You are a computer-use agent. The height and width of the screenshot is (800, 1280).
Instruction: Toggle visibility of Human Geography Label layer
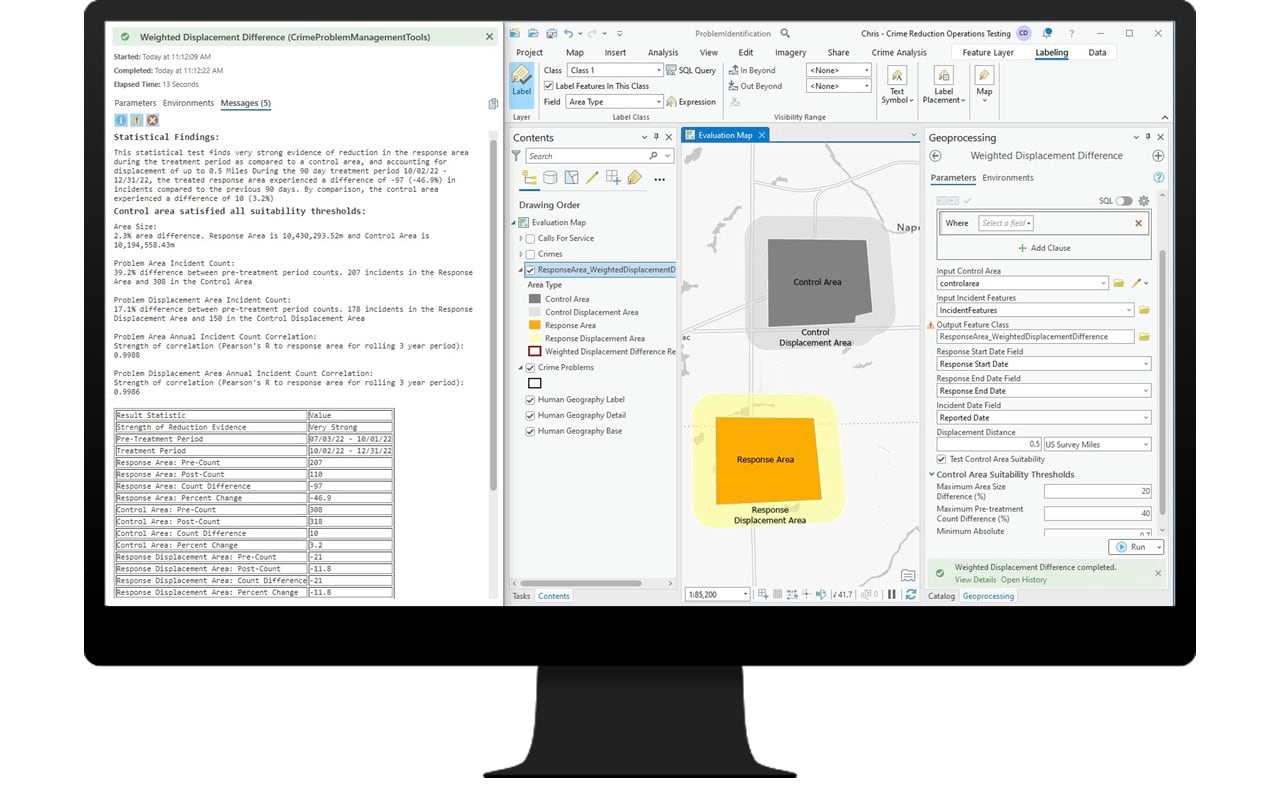530,400
